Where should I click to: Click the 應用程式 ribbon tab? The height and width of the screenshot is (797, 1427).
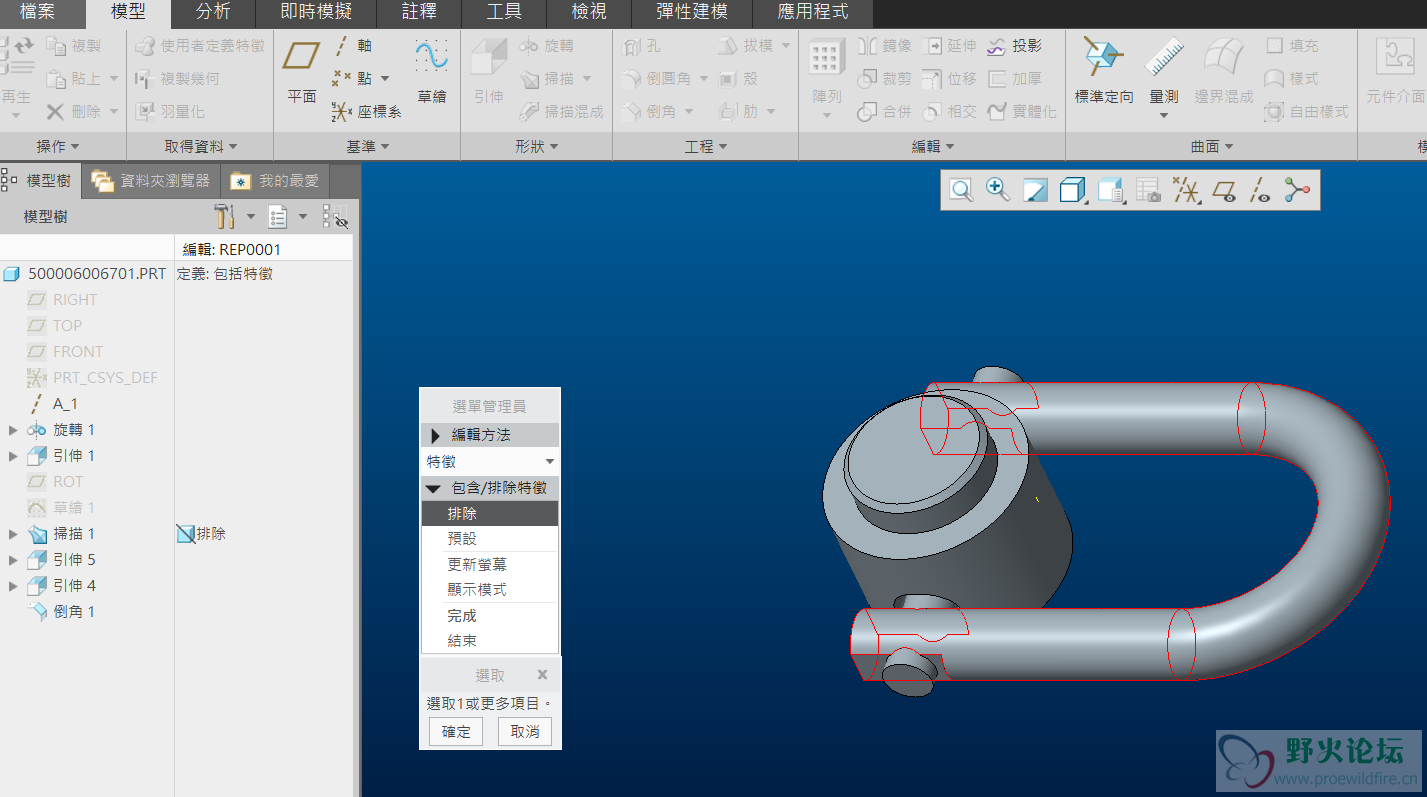pyautogui.click(x=812, y=13)
